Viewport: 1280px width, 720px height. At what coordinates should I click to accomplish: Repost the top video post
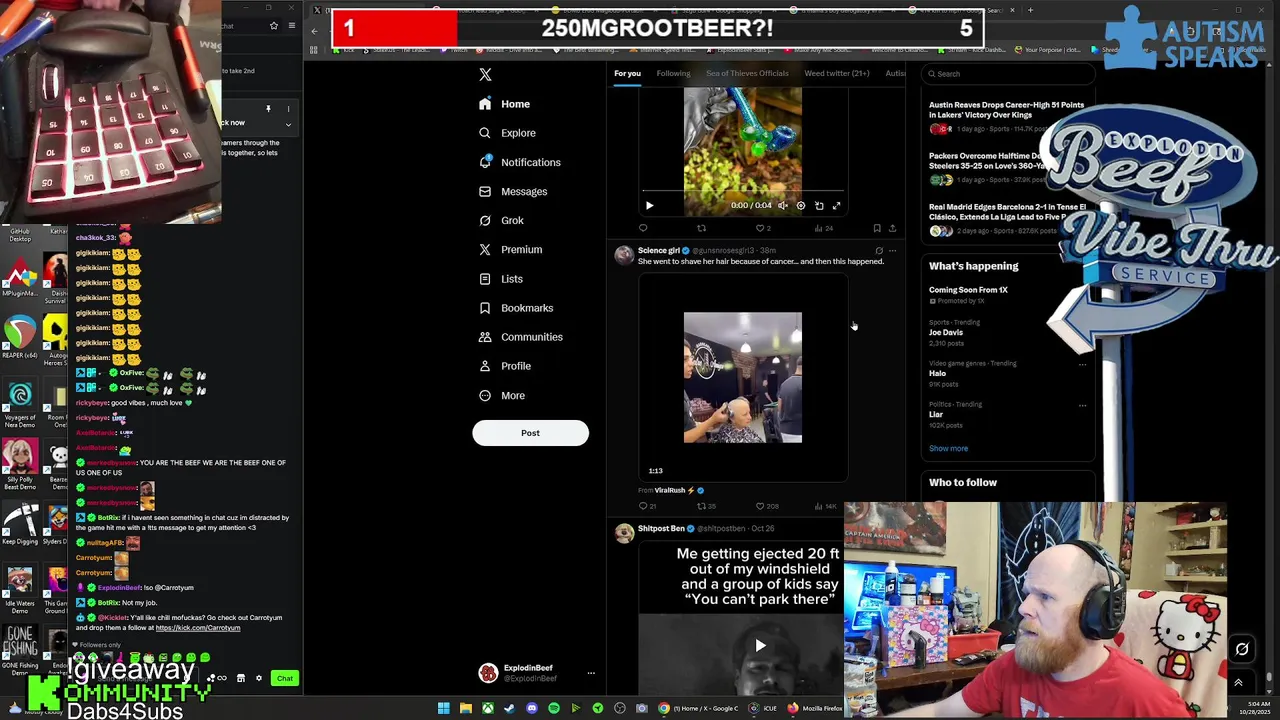(x=701, y=228)
